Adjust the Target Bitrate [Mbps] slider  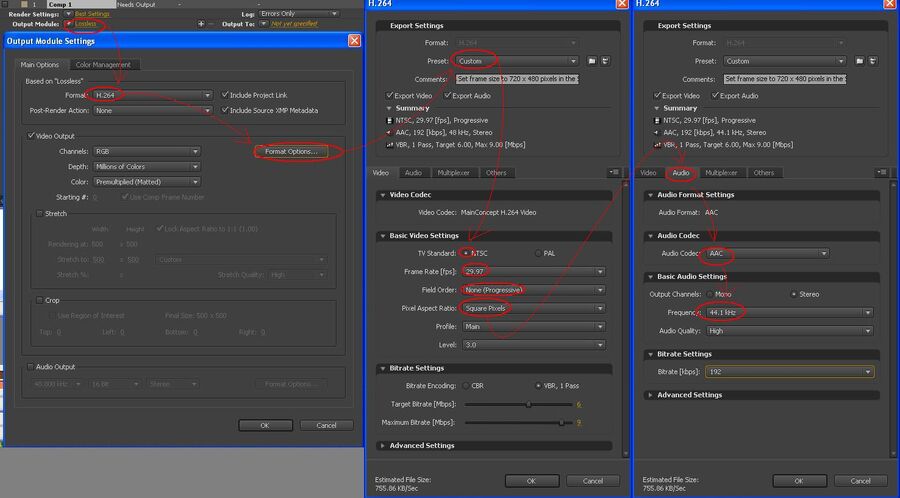(x=529, y=404)
